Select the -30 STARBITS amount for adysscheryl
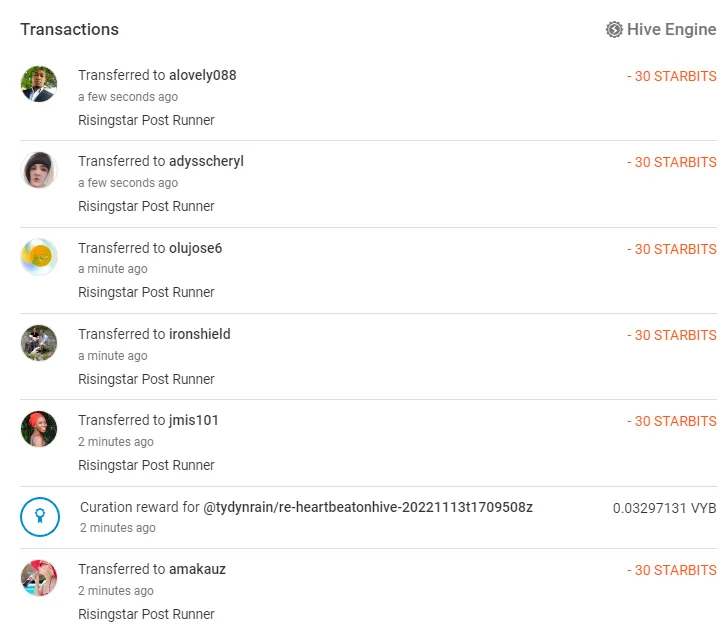This screenshot has width=727, height=629. click(x=672, y=162)
